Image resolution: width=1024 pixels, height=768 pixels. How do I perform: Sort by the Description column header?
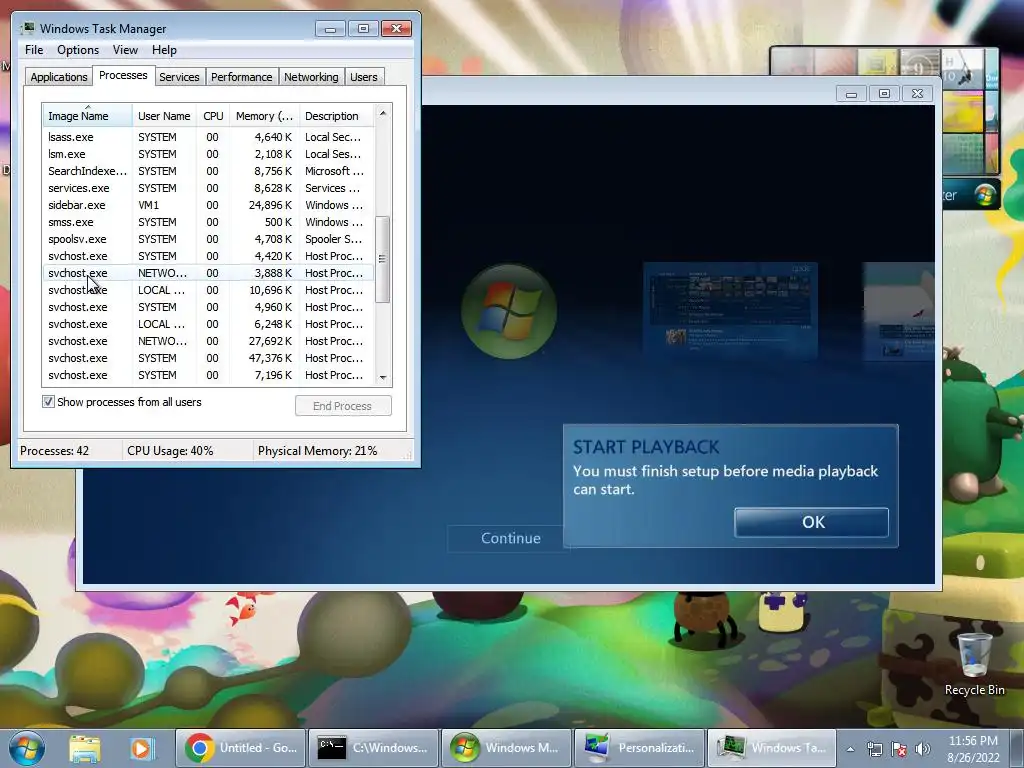336,116
